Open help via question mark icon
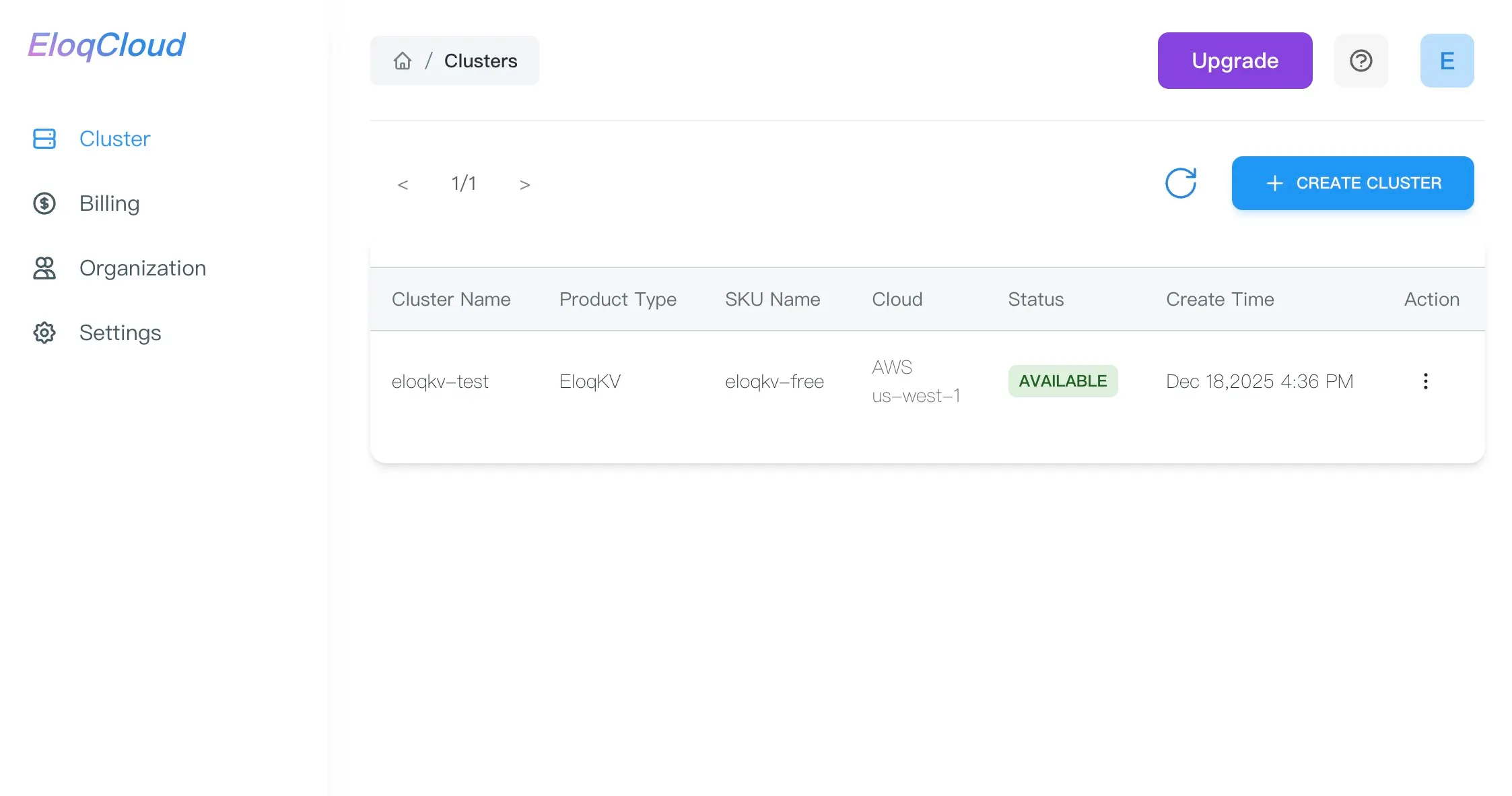The width and height of the screenshot is (1512, 796). point(1361,61)
